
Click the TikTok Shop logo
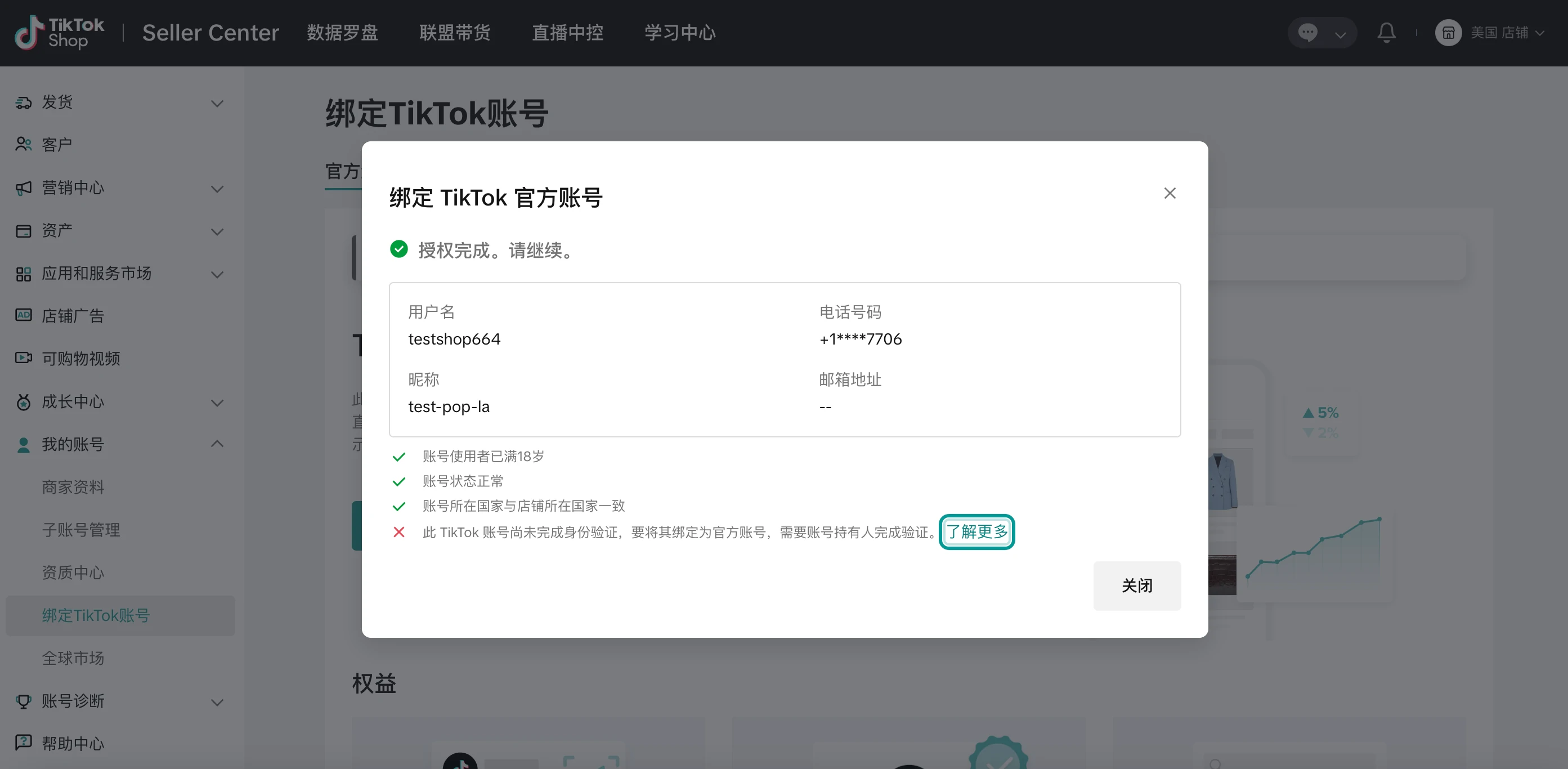58,32
